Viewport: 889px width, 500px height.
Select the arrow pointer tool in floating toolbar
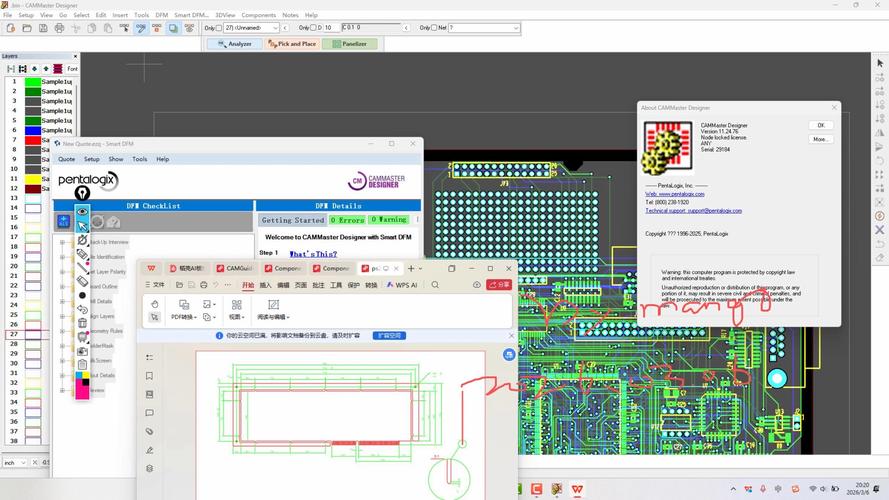coord(82,226)
